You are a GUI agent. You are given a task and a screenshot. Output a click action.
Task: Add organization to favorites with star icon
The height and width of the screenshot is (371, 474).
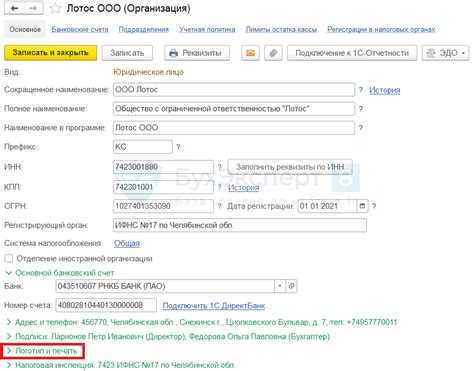[55, 8]
